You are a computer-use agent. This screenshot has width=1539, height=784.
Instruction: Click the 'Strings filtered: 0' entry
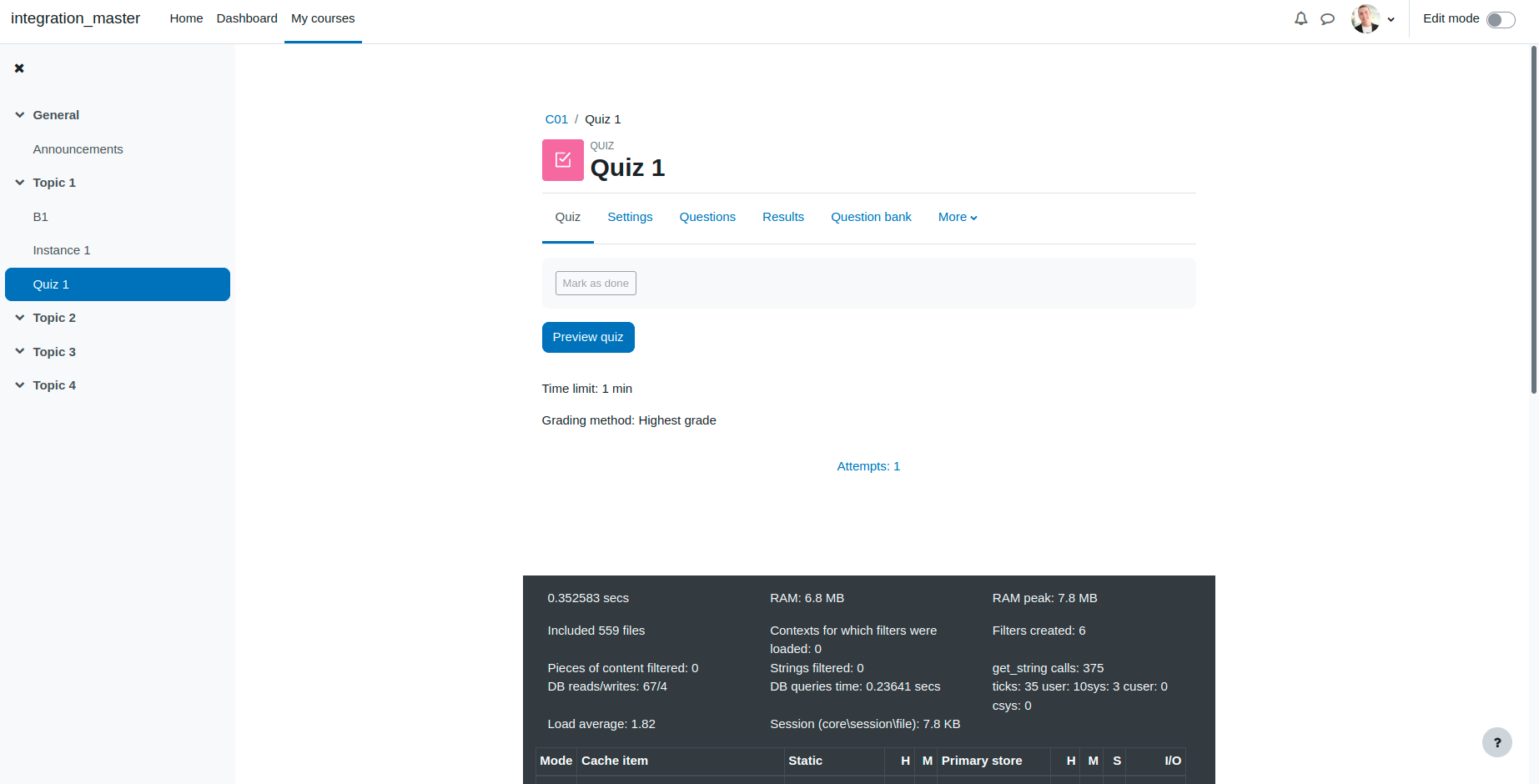pyautogui.click(x=817, y=668)
